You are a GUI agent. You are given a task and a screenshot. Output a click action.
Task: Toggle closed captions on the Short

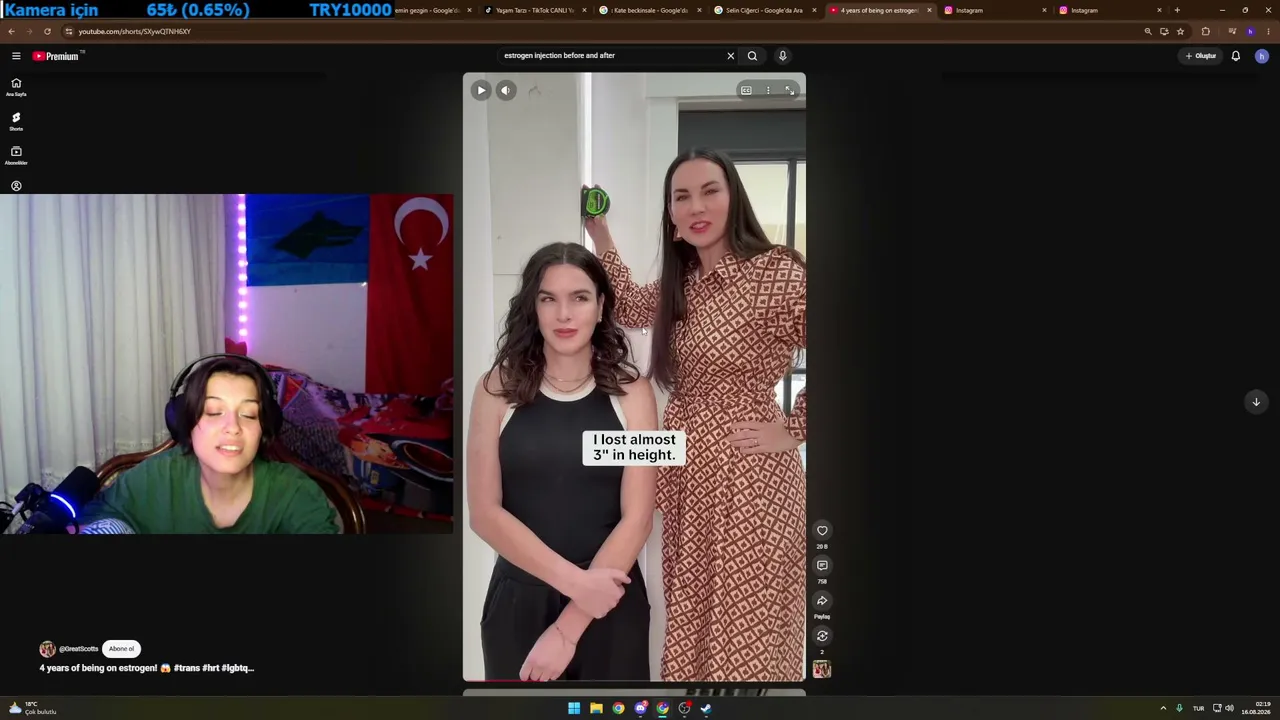pyautogui.click(x=746, y=90)
